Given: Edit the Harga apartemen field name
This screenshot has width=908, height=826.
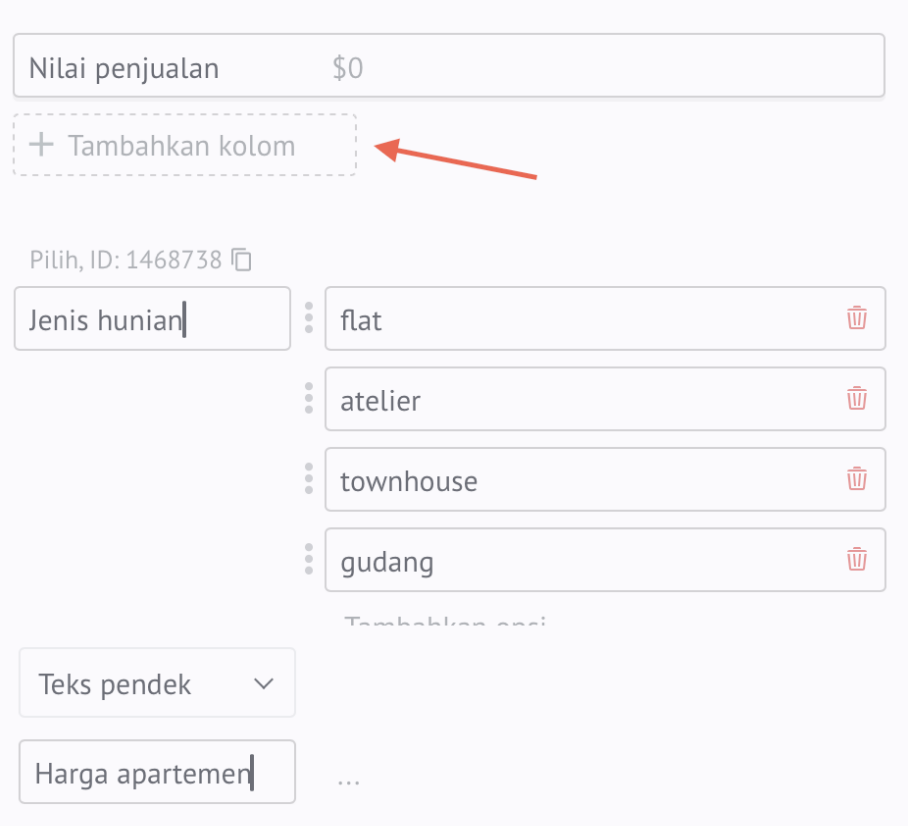Looking at the screenshot, I should coord(157,772).
